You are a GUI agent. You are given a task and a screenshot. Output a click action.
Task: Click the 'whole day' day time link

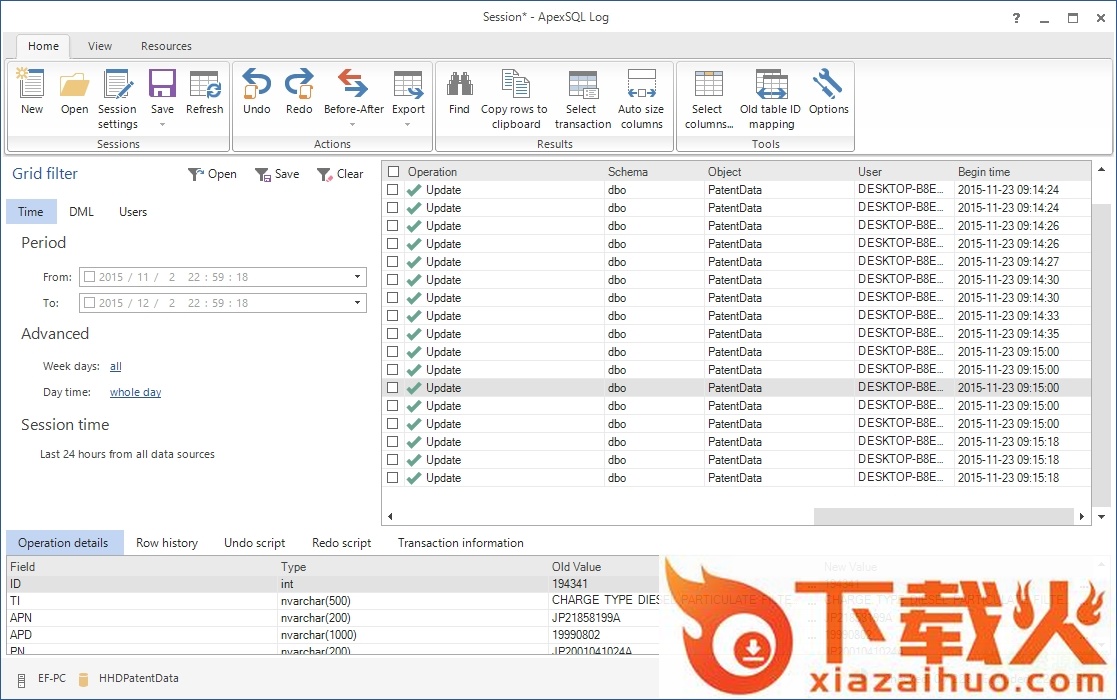[x=135, y=392]
